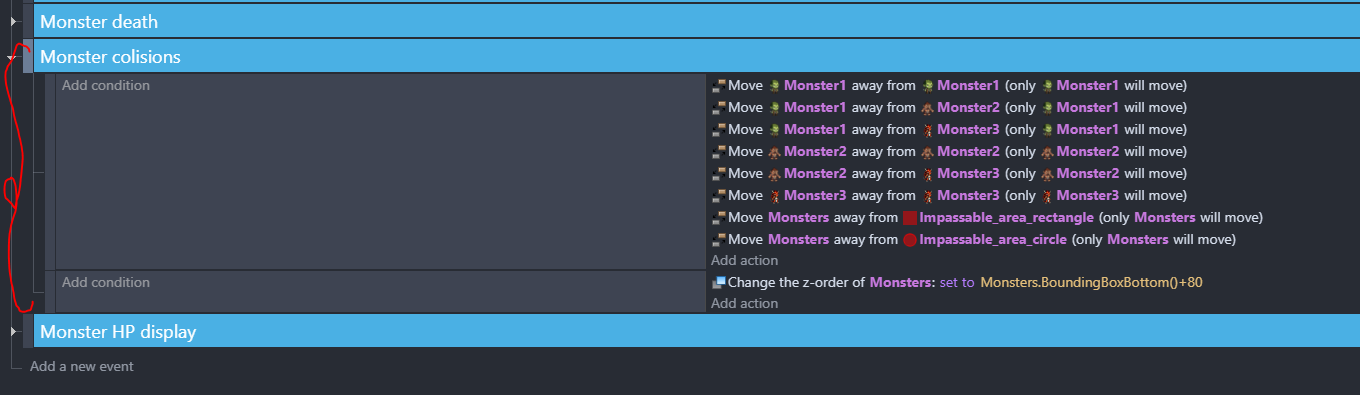
Task: Click move icon of Impassable_area_circle action
Action: tap(718, 240)
